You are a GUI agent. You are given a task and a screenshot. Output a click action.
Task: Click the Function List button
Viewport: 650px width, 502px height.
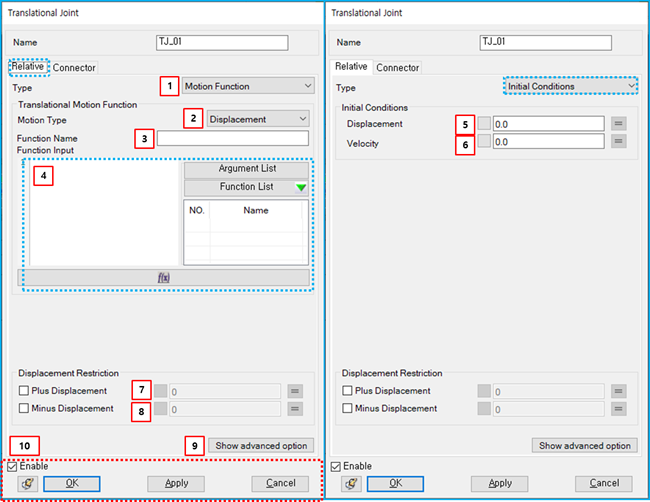[x=247, y=187]
